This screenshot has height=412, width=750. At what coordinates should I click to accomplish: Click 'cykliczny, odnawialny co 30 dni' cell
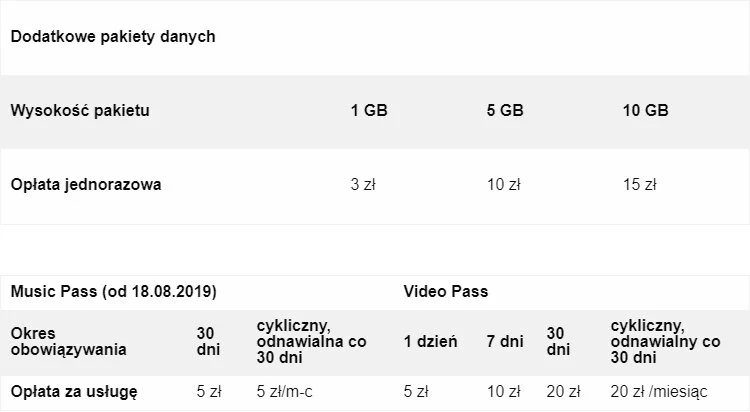point(665,341)
